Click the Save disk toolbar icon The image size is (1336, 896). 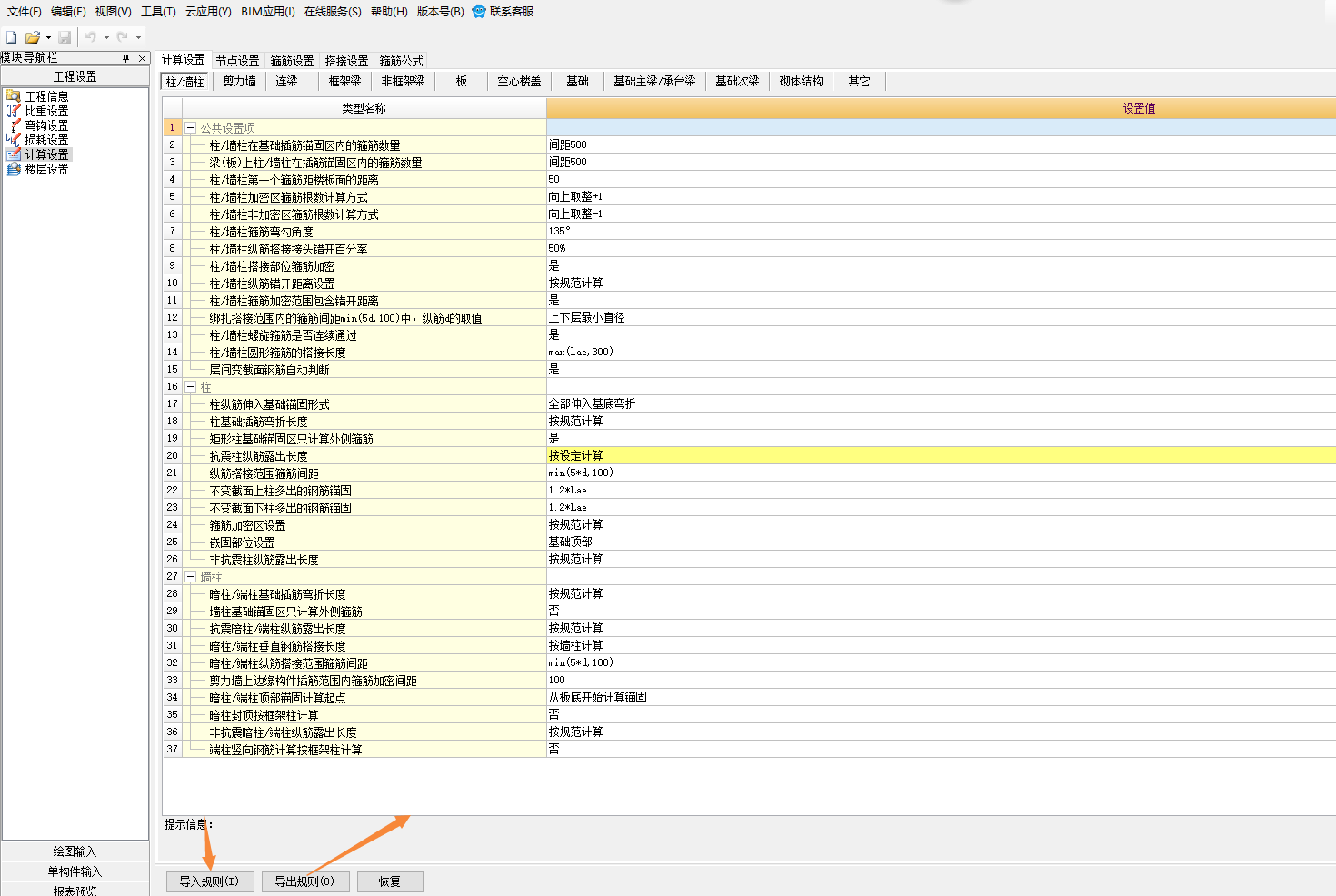coord(65,37)
